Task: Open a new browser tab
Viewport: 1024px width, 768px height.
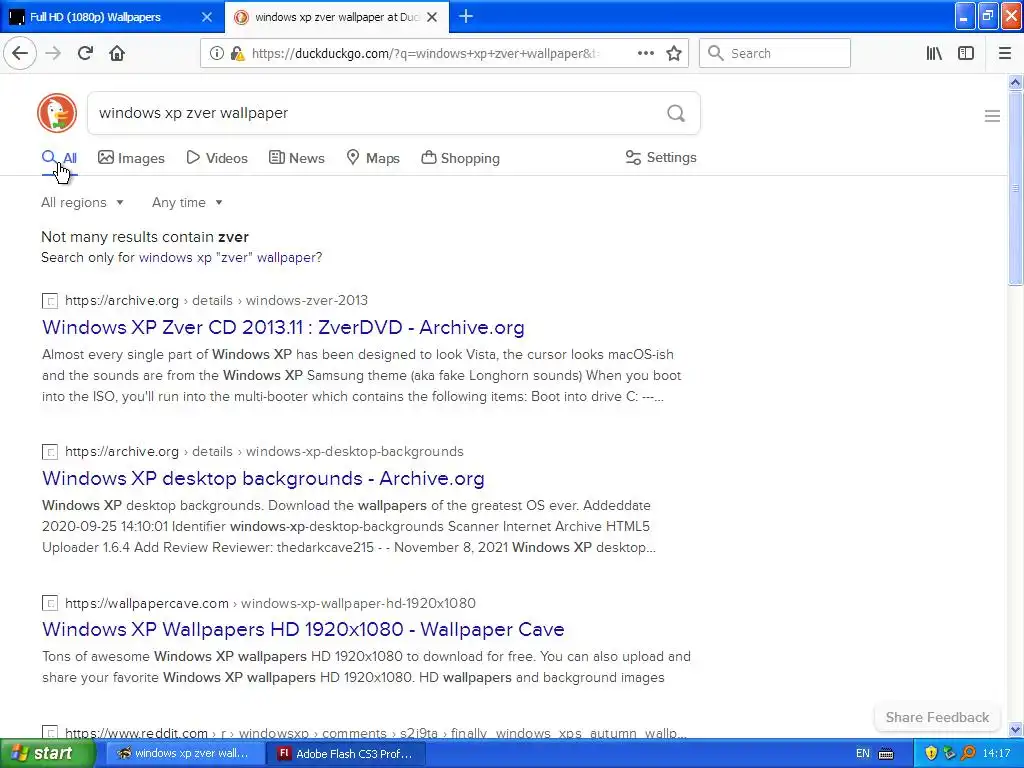Action: click(466, 16)
